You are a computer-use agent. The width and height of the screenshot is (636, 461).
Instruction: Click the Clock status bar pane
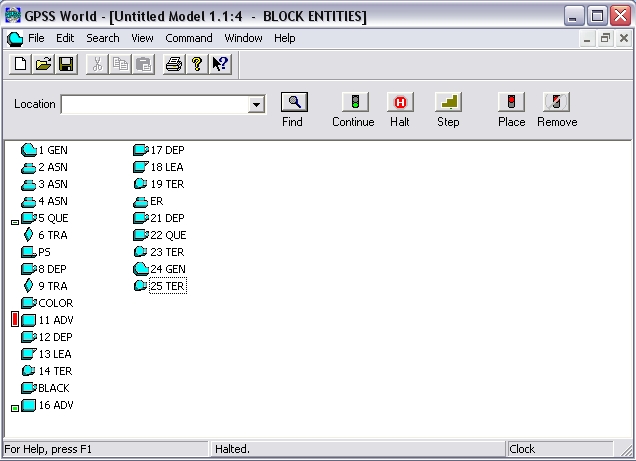coord(560,449)
